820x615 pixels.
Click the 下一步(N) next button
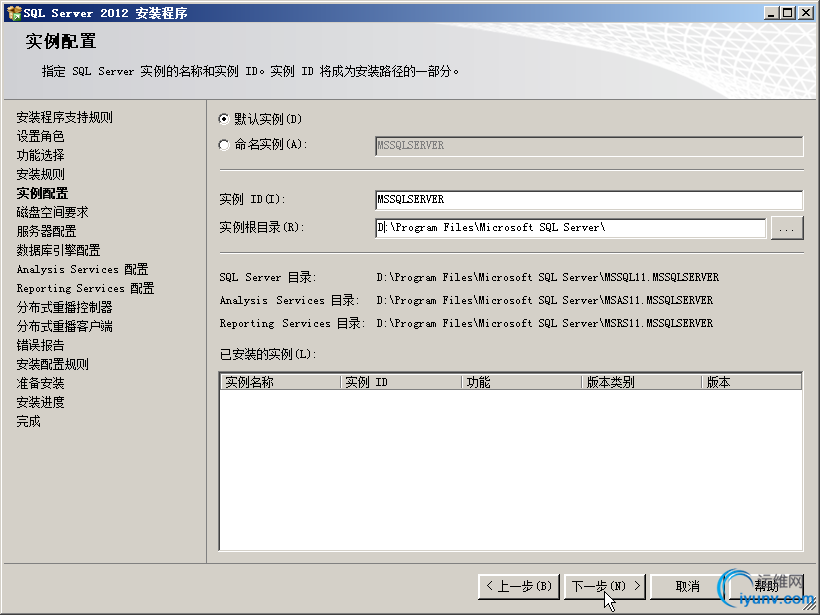coord(605,586)
